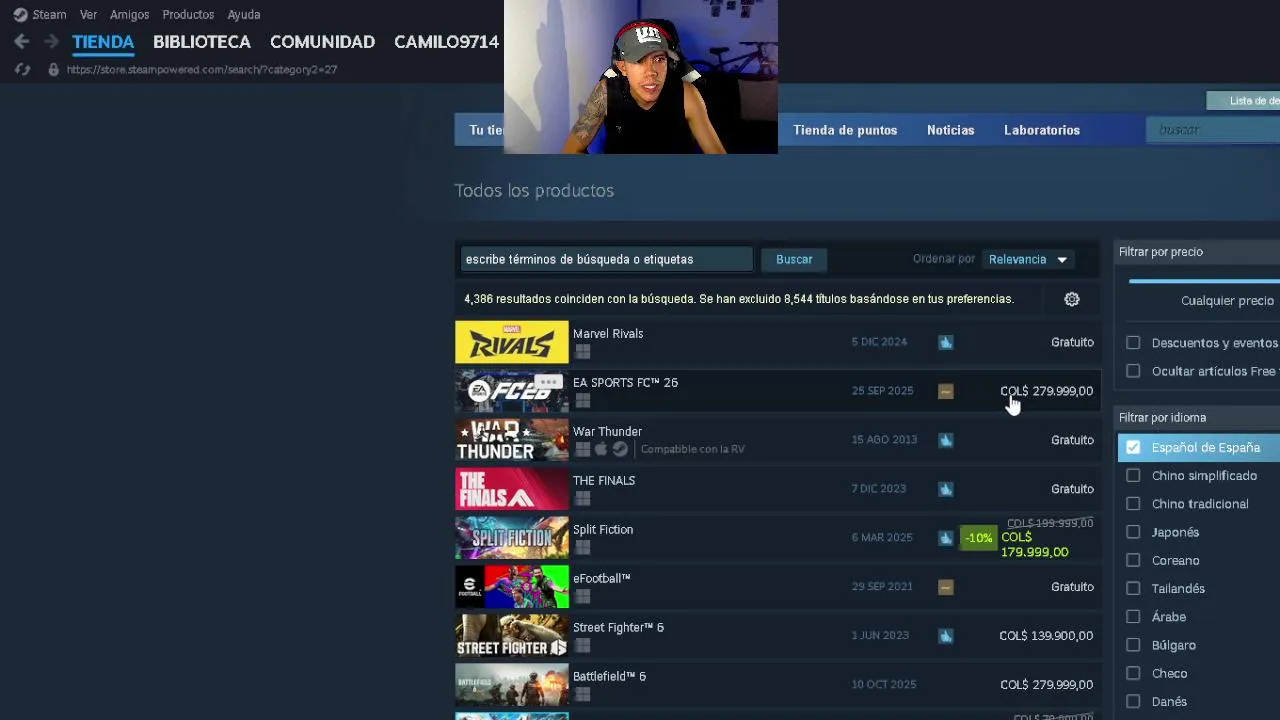Go forward with the right arrow
Image resolution: width=1280 pixels, height=720 pixels.
(x=50, y=42)
